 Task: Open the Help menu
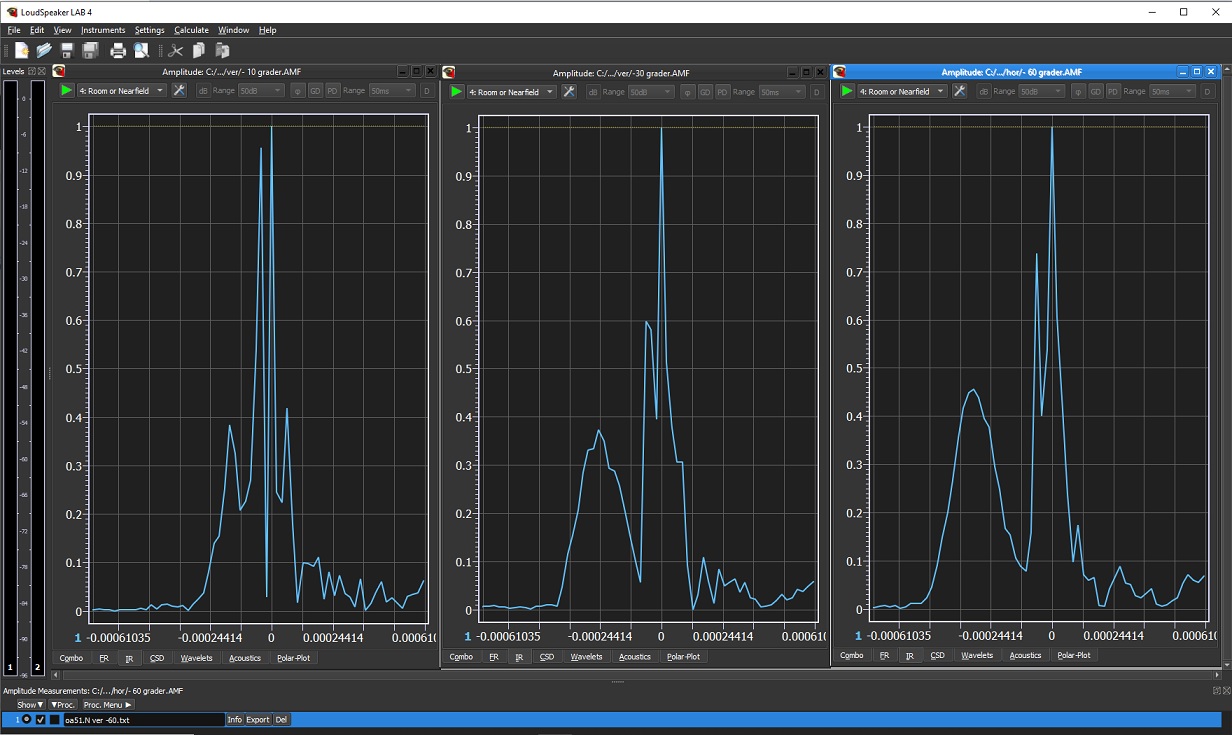pyautogui.click(x=267, y=30)
